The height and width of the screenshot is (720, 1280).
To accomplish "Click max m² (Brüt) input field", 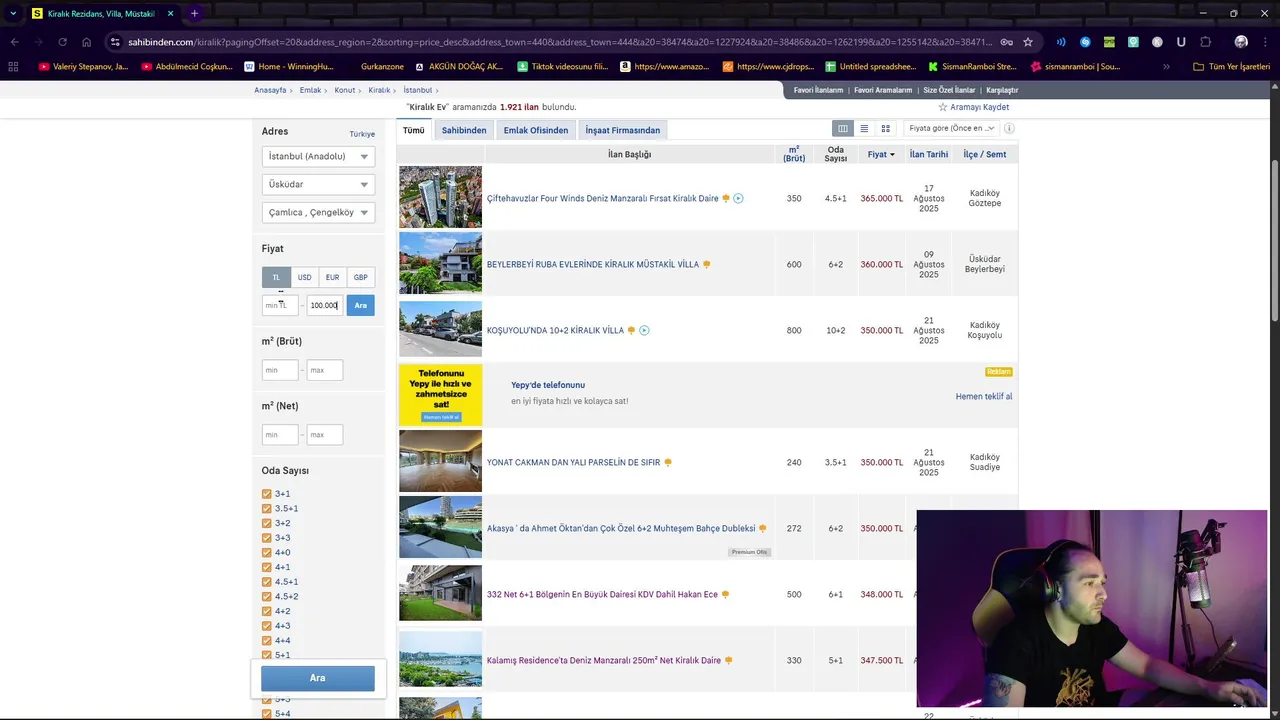I will click(x=325, y=370).
